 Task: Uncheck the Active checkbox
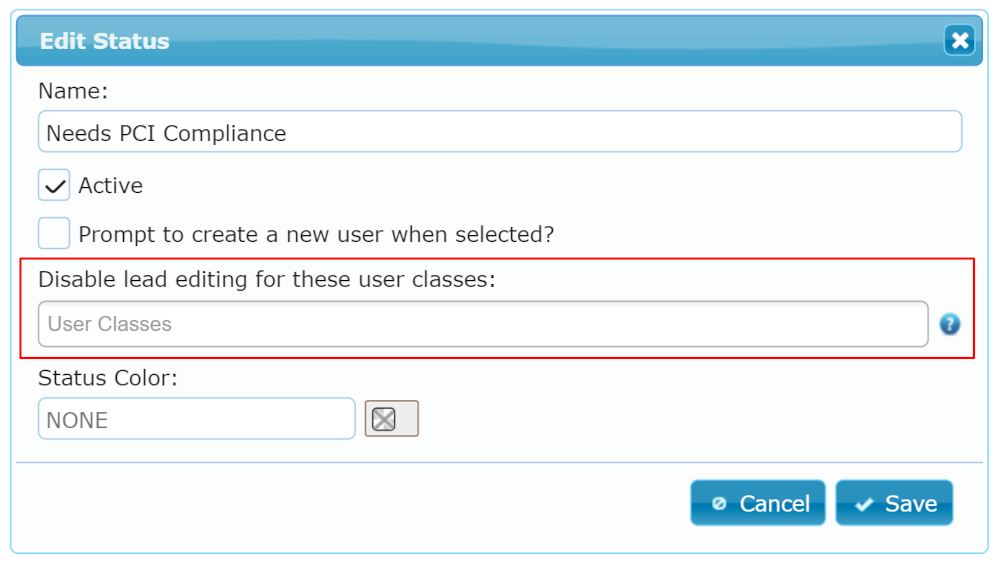click(54, 185)
